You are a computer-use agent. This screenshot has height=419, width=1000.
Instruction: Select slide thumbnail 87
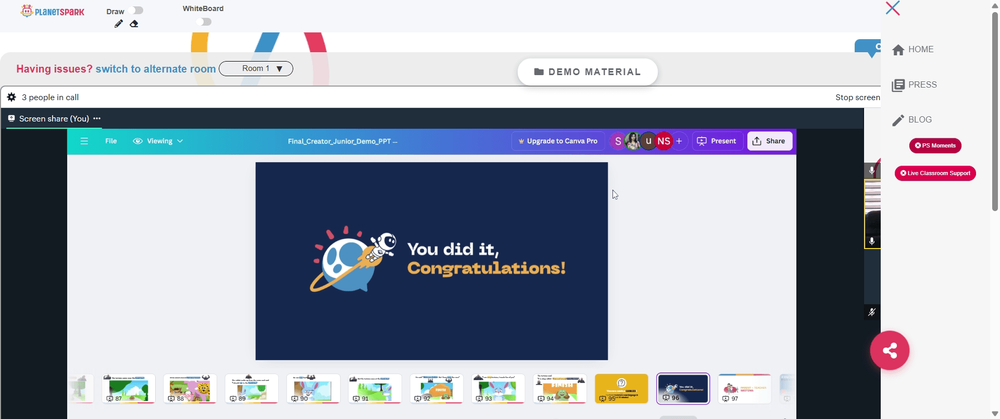(128, 389)
